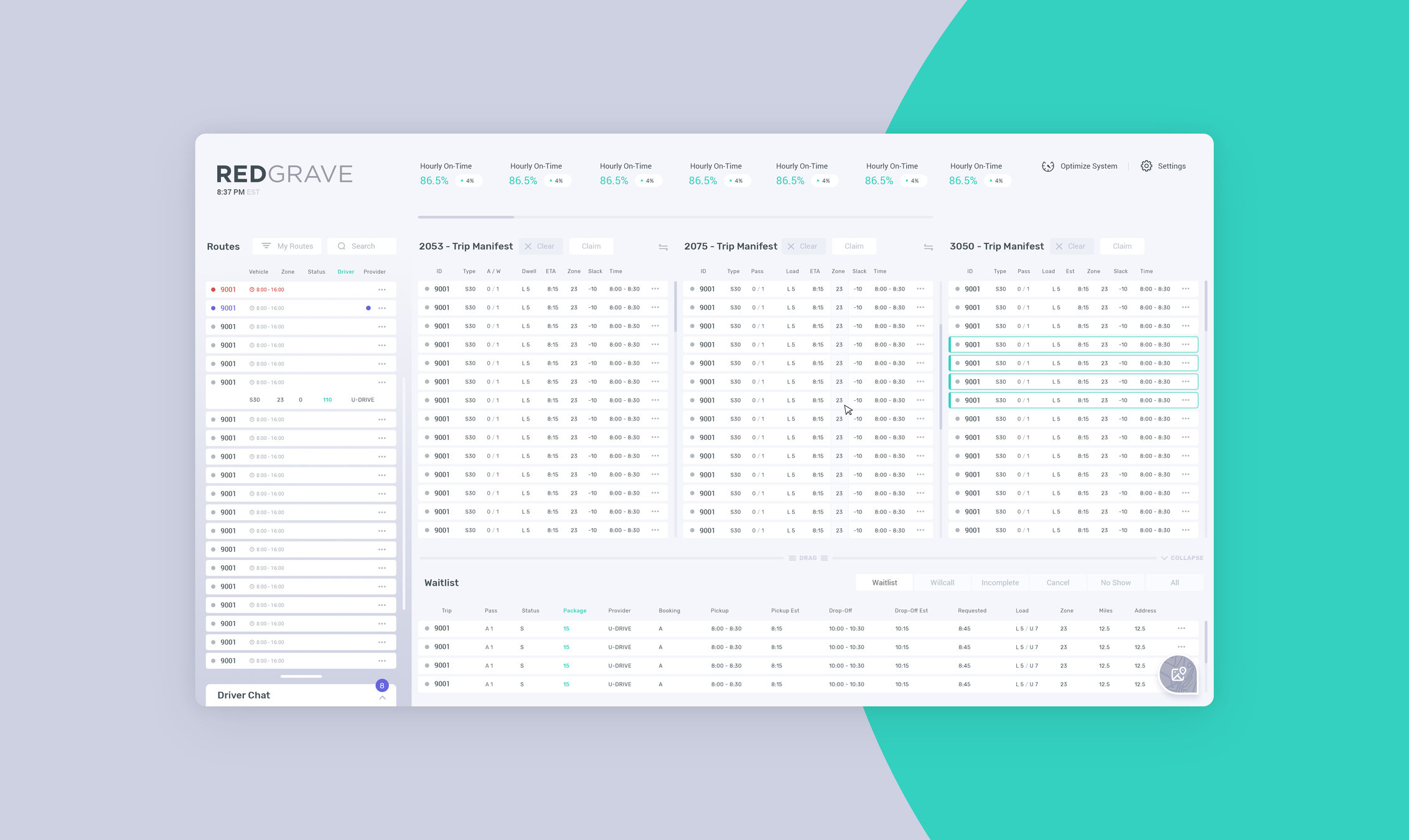The width and height of the screenshot is (1409, 840).
Task: Toggle status dot on first 2053 manifest row
Action: [427, 289]
